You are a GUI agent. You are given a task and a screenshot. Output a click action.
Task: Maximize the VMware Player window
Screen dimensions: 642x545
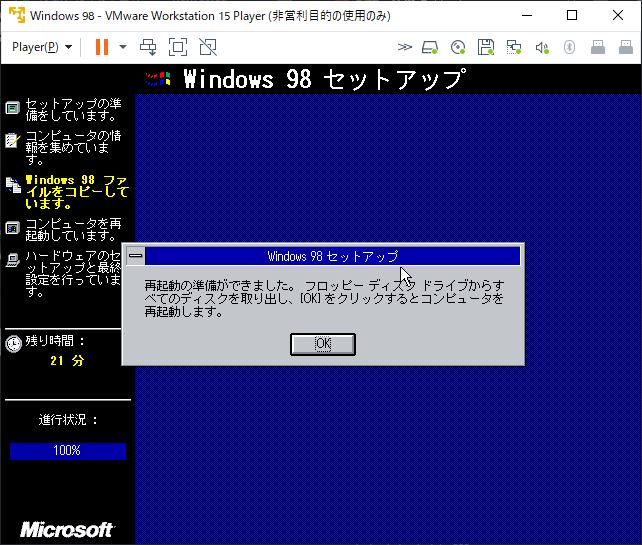[572, 16]
